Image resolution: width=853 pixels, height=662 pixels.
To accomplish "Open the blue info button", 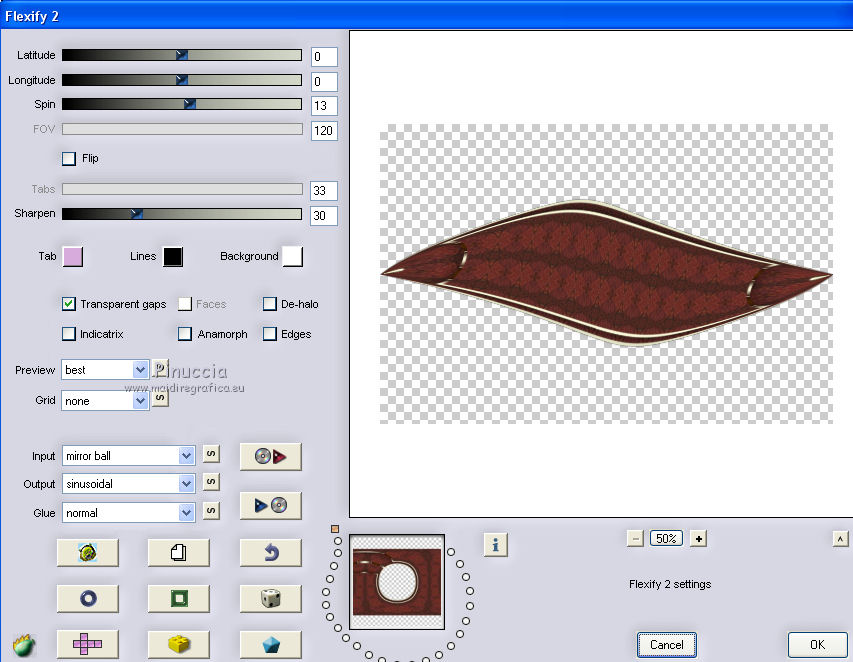I will tap(496, 545).
